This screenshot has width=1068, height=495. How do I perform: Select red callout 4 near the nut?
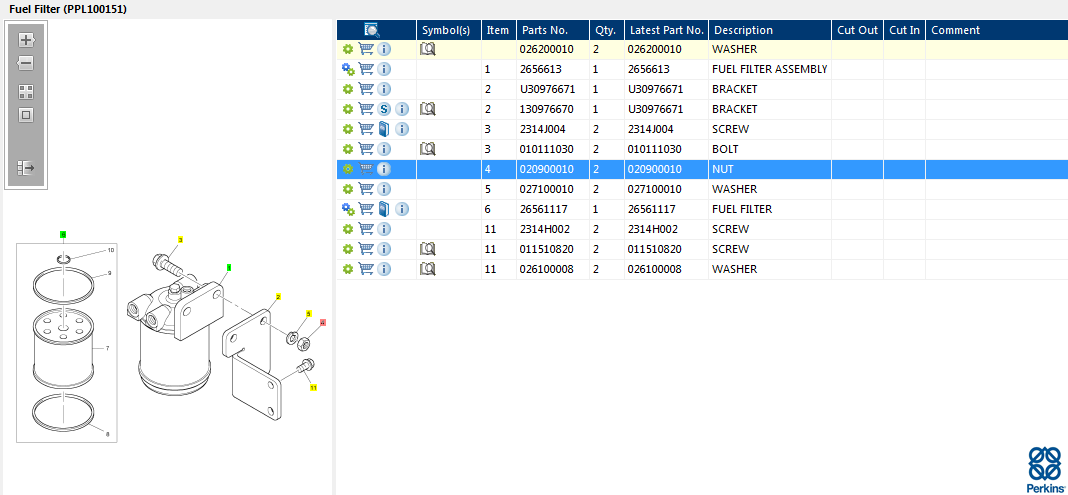pos(323,322)
